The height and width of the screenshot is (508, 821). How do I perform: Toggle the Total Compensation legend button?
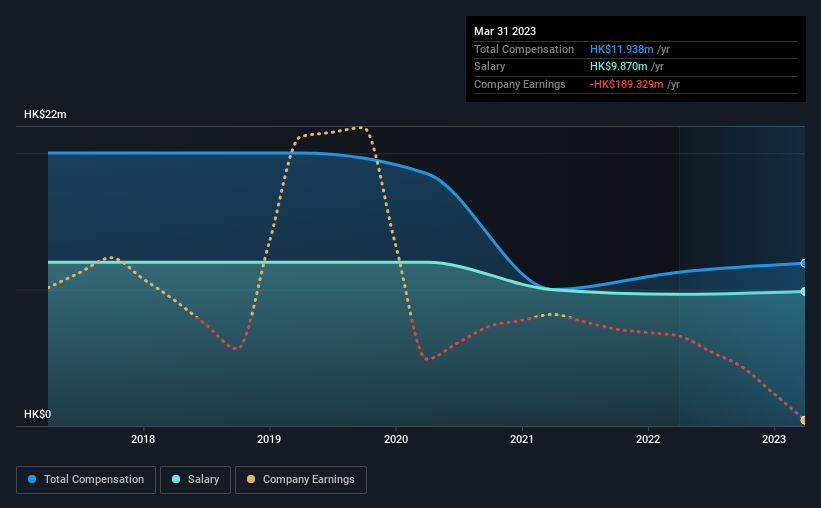pos(86,480)
